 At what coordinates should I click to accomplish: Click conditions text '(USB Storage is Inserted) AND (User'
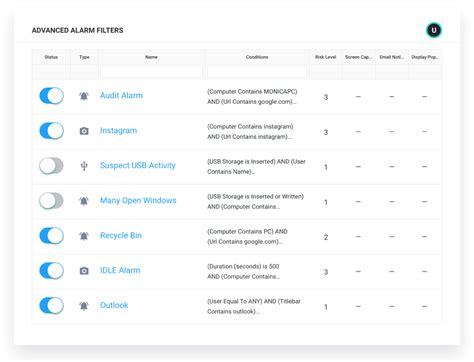coord(256,162)
